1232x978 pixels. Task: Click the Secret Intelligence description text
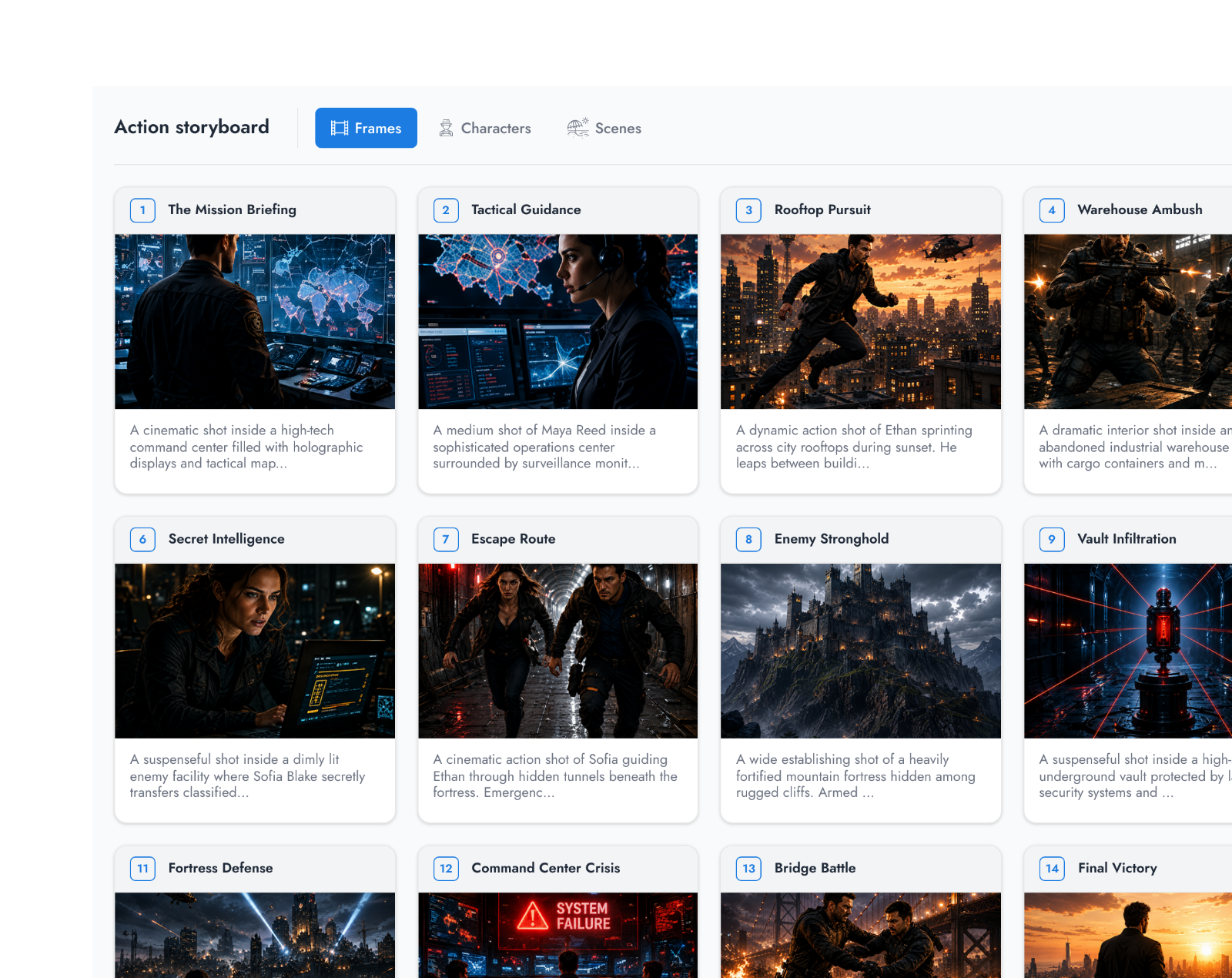pos(247,776)
